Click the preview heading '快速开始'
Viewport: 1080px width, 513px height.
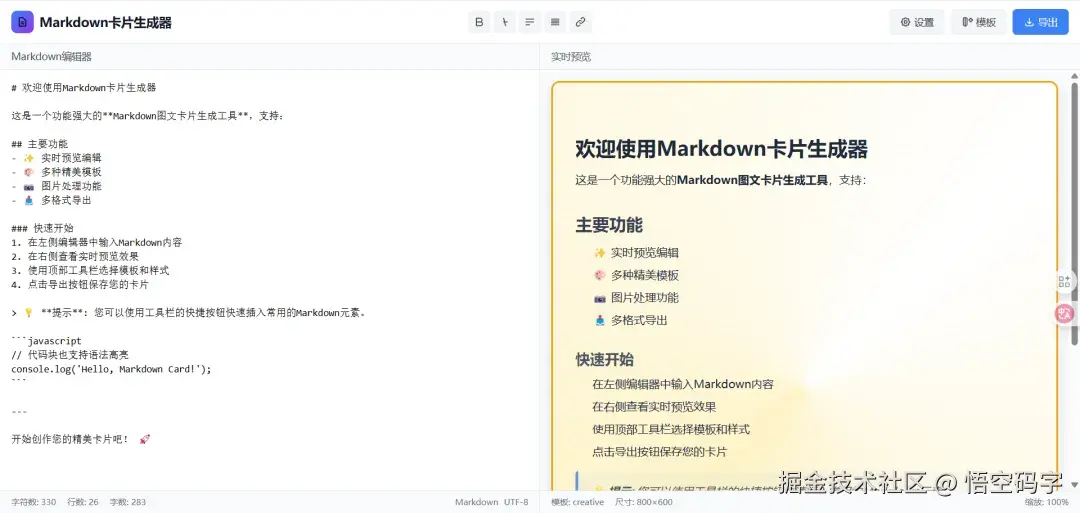[605, 359]
